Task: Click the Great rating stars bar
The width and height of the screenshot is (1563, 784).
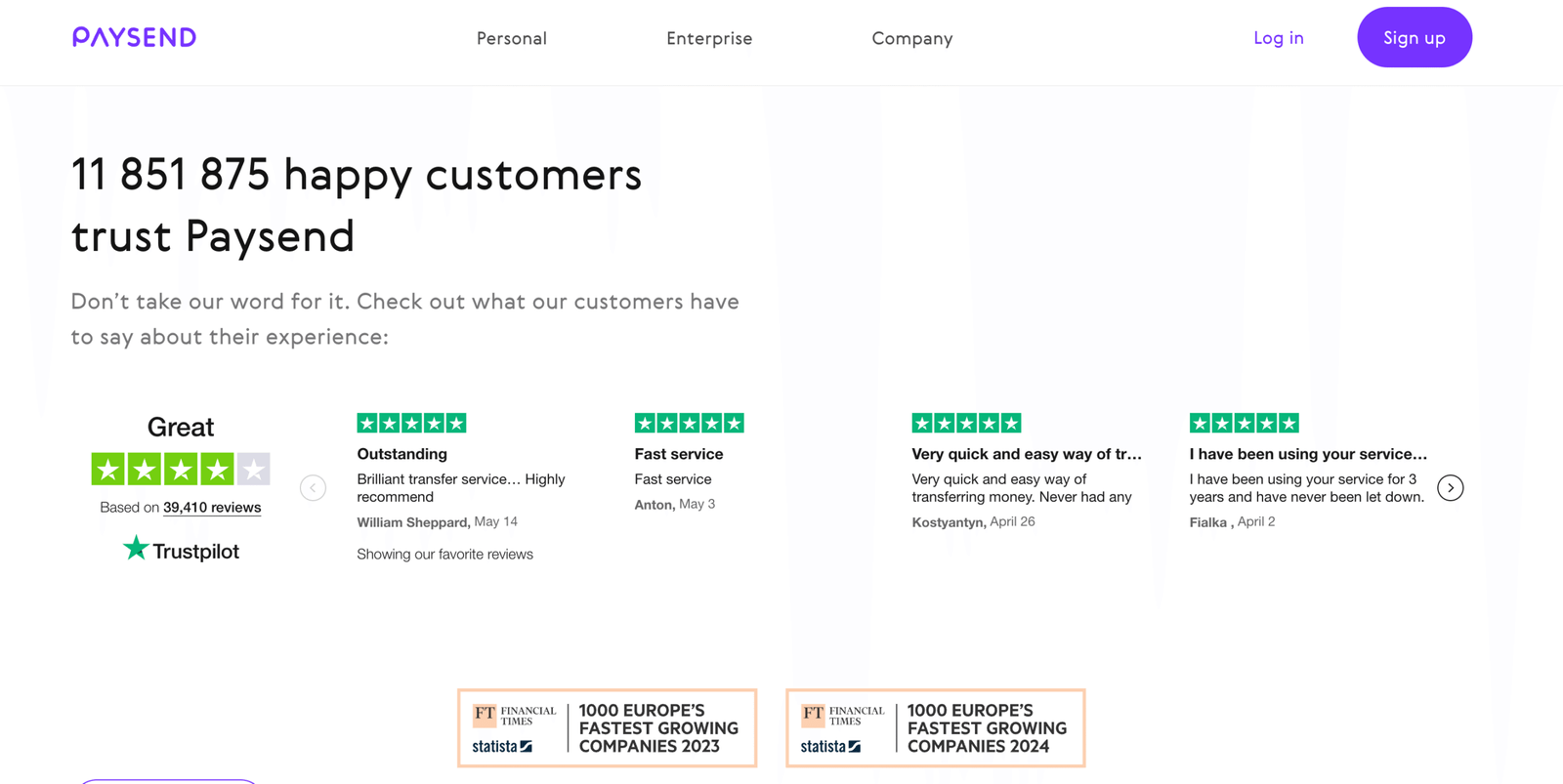Action: tap(180, 470)
